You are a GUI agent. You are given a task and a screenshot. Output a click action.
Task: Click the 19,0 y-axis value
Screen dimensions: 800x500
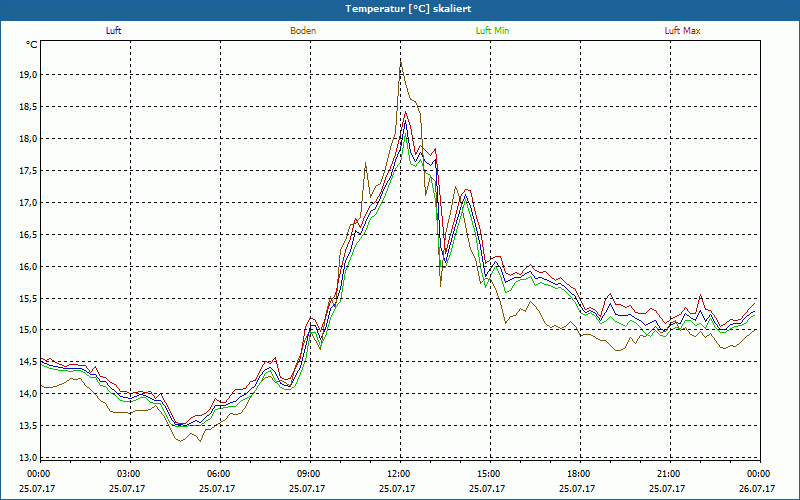tap(30, 74)
